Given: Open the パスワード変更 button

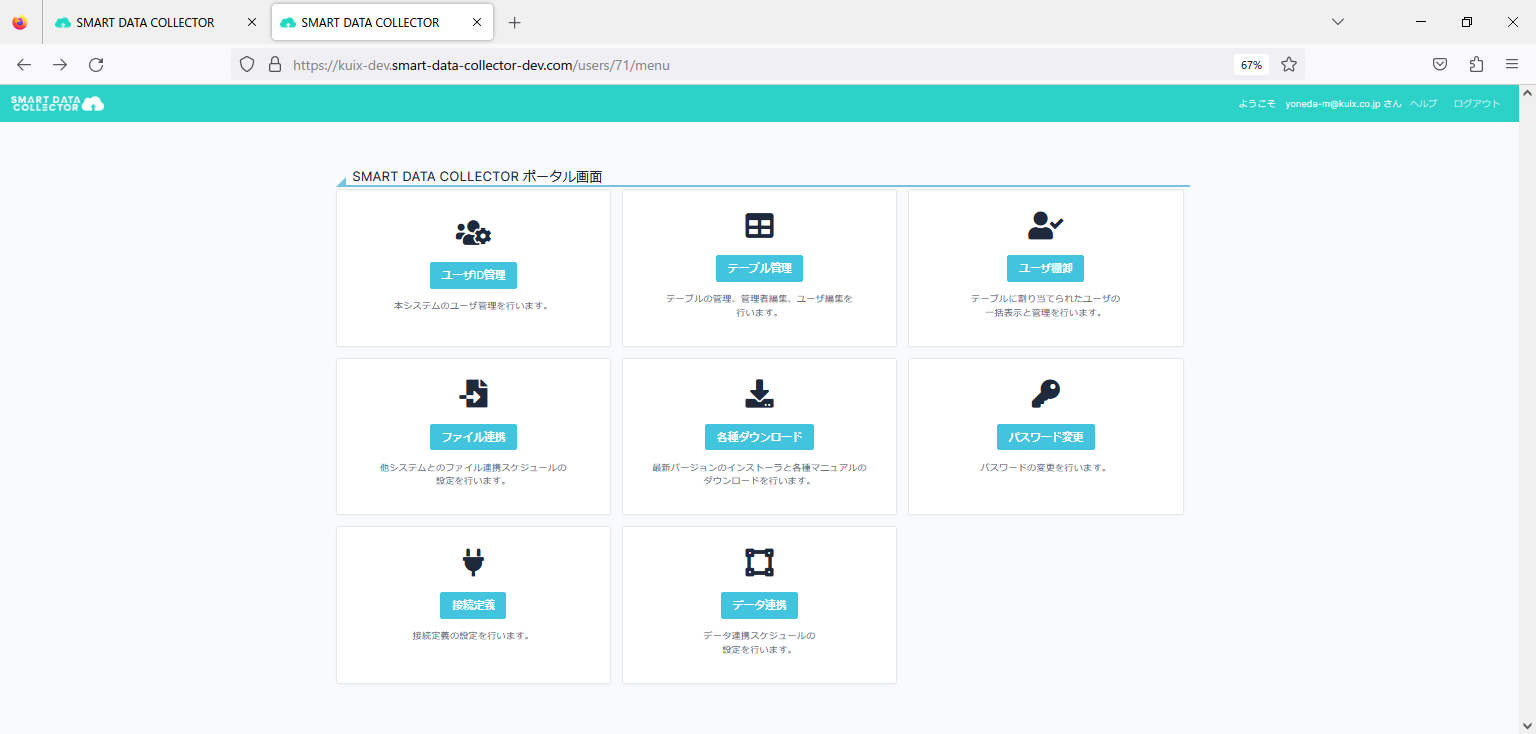Looking at the screenshot, I should 1046,437.
